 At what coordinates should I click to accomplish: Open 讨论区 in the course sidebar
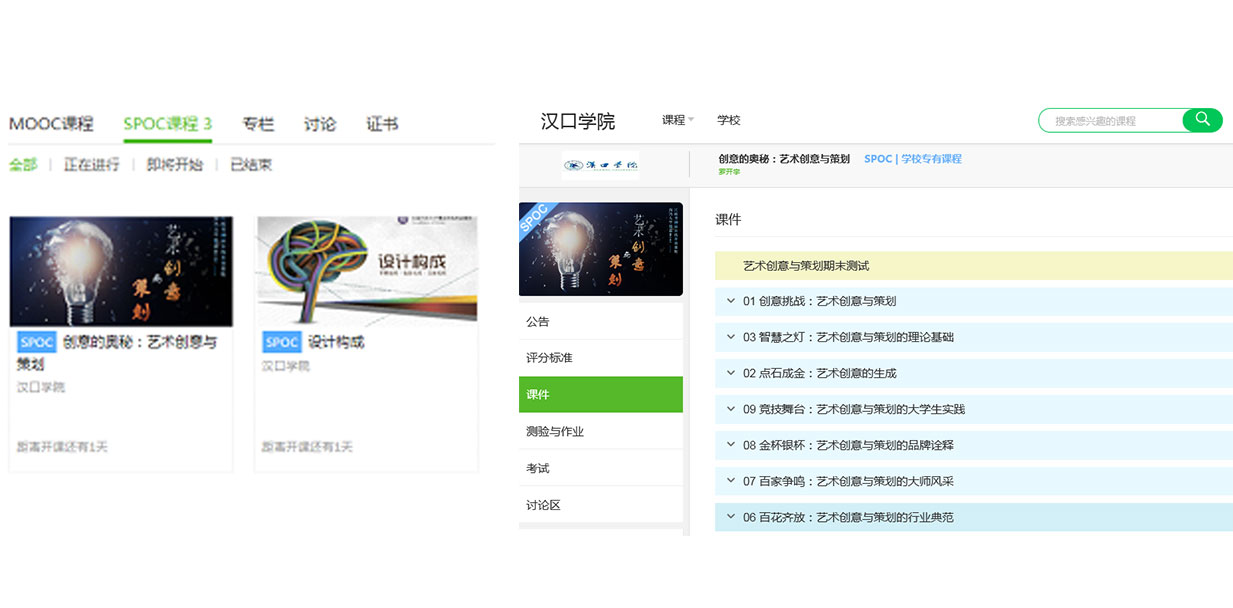601,505
